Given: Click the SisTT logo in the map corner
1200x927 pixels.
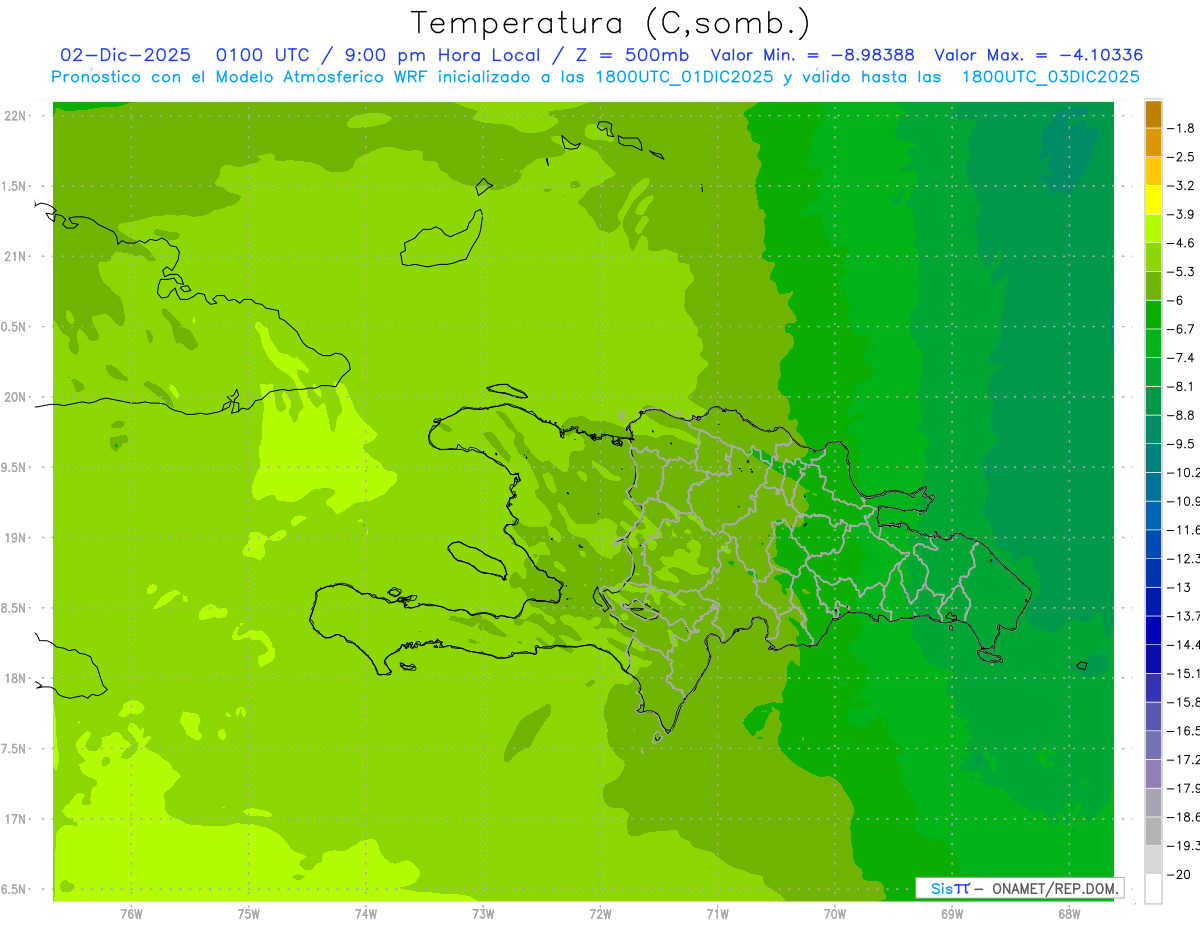Looking at the screenshot, I should pos(950,888).
